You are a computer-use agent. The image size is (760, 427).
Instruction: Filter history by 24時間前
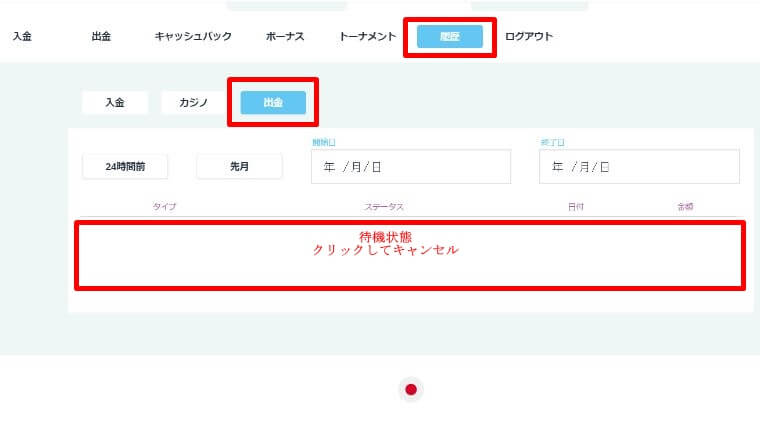pos(125,167)
